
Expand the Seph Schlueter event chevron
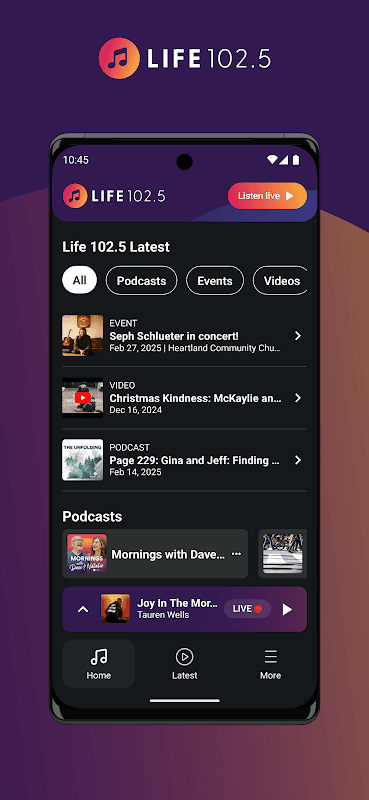click(x=298, y=336)
